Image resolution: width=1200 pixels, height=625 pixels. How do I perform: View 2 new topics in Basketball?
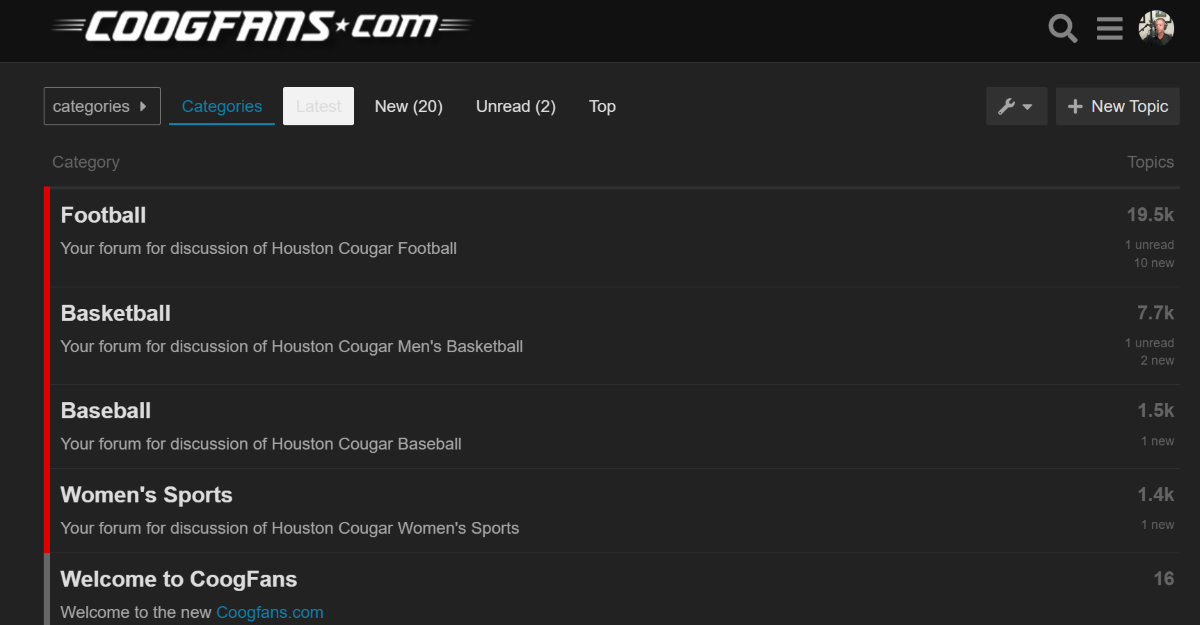point(1157,361)
